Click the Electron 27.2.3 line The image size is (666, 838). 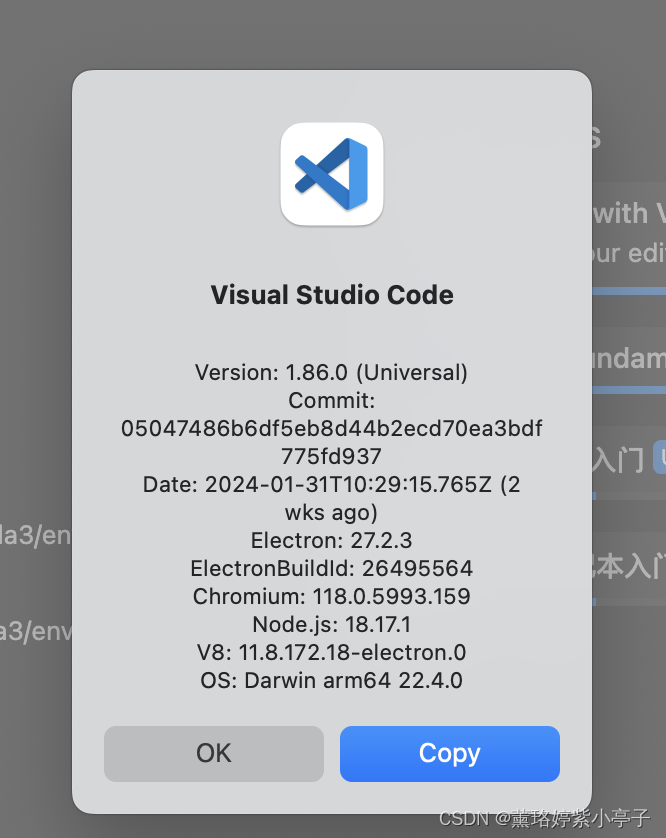click(331, 540)
